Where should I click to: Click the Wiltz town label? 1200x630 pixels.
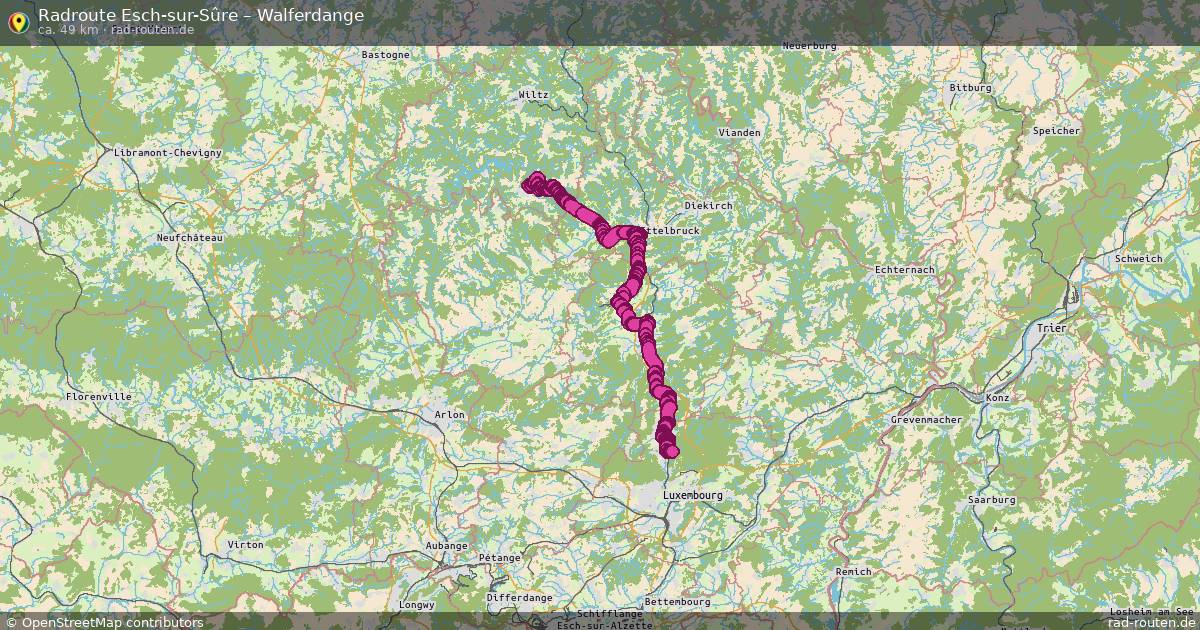click(533, 95)
